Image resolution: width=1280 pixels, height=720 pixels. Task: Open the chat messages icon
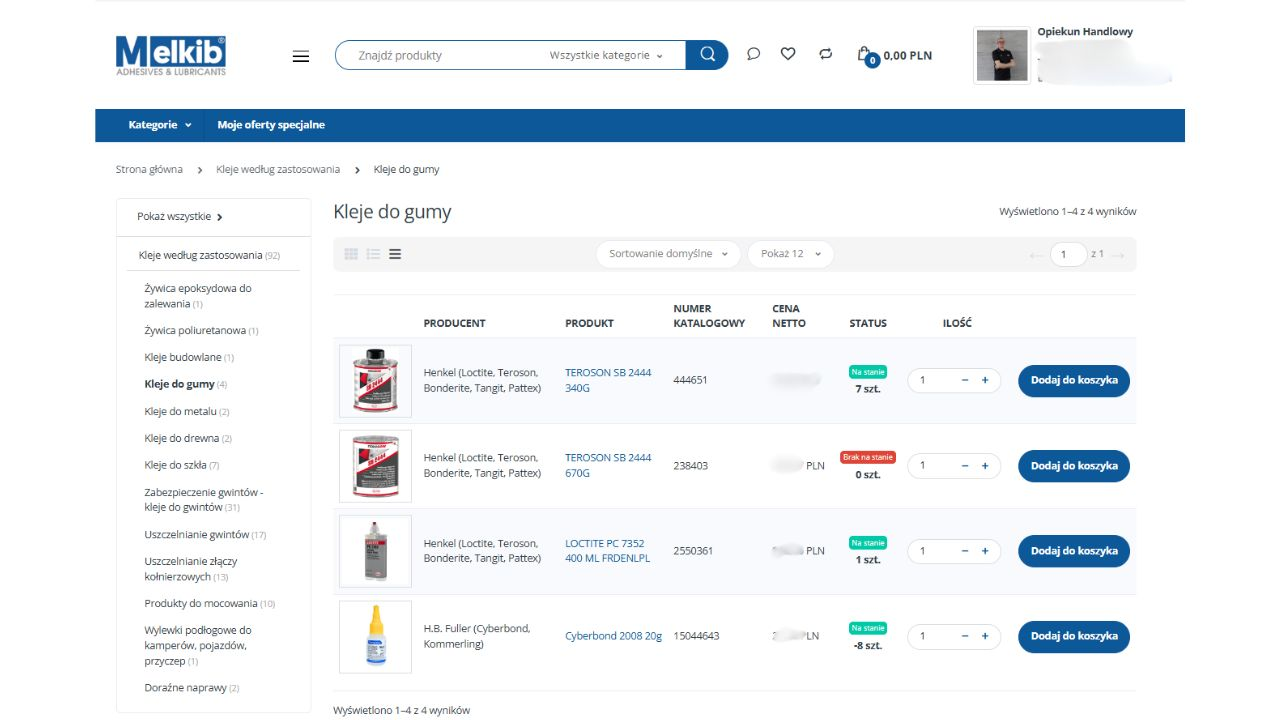point(753,54)
